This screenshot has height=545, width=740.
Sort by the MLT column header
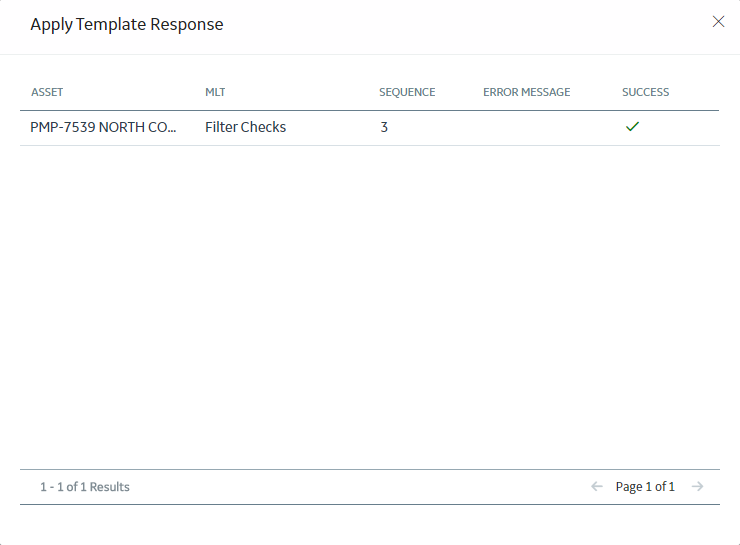(215, 92)
